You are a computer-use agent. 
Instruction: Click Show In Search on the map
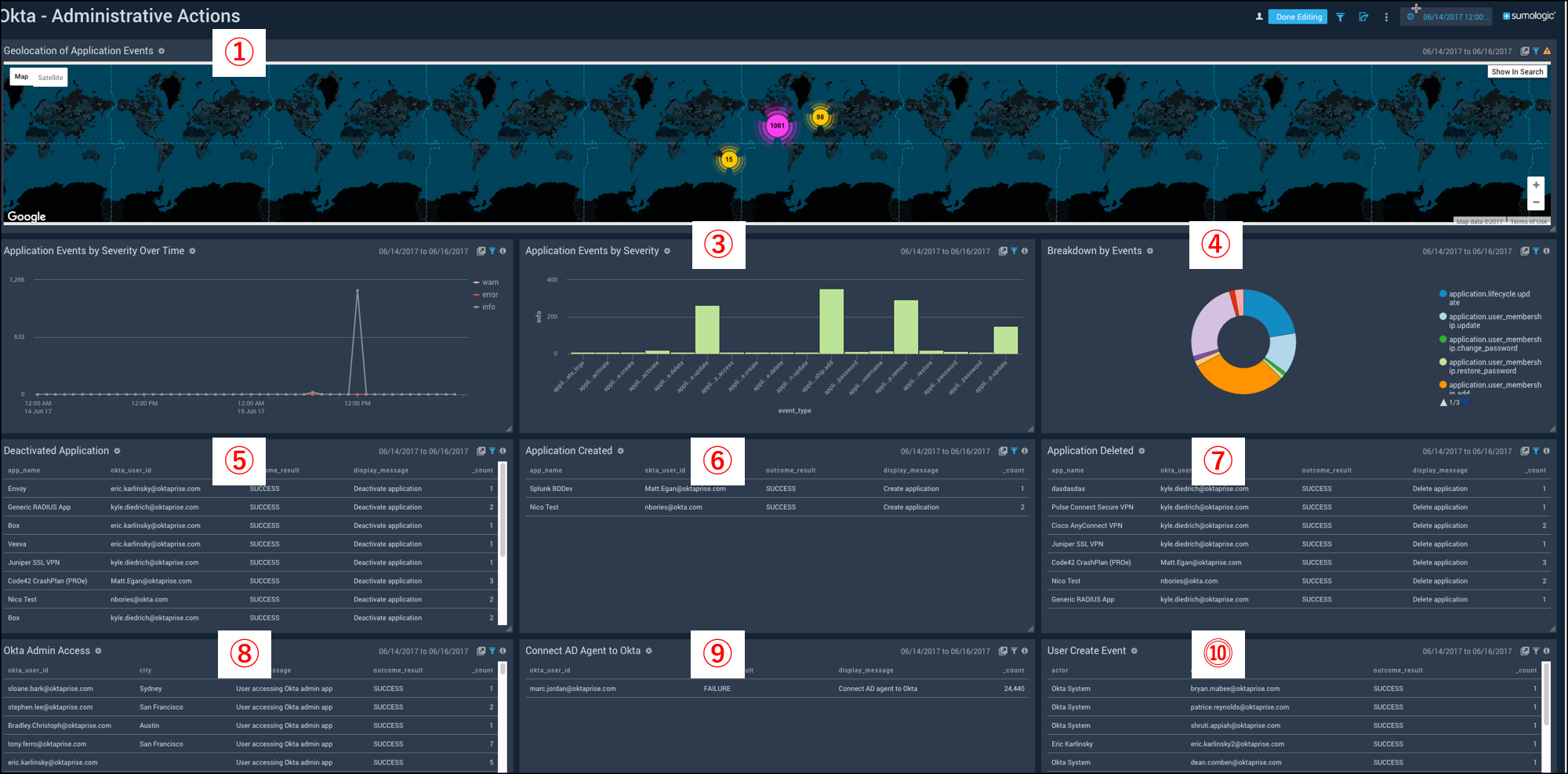click(1517, 71)
